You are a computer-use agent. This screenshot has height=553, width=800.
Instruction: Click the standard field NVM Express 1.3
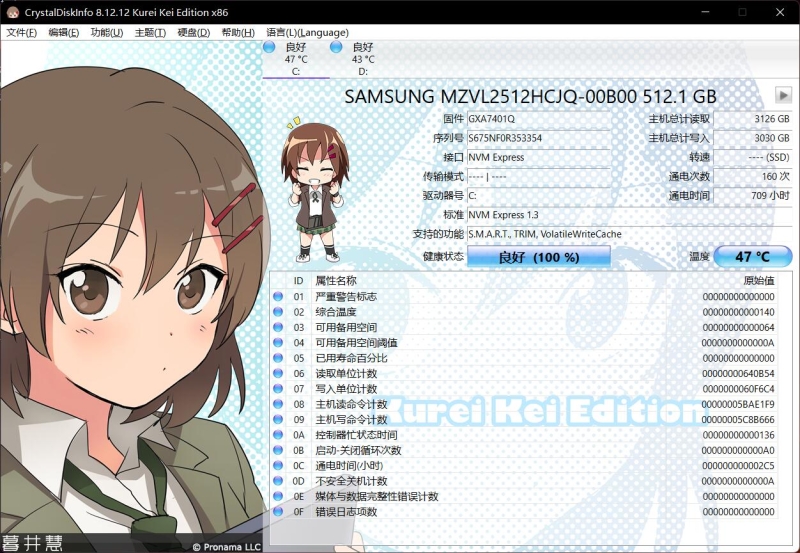[x=629, y=215]
